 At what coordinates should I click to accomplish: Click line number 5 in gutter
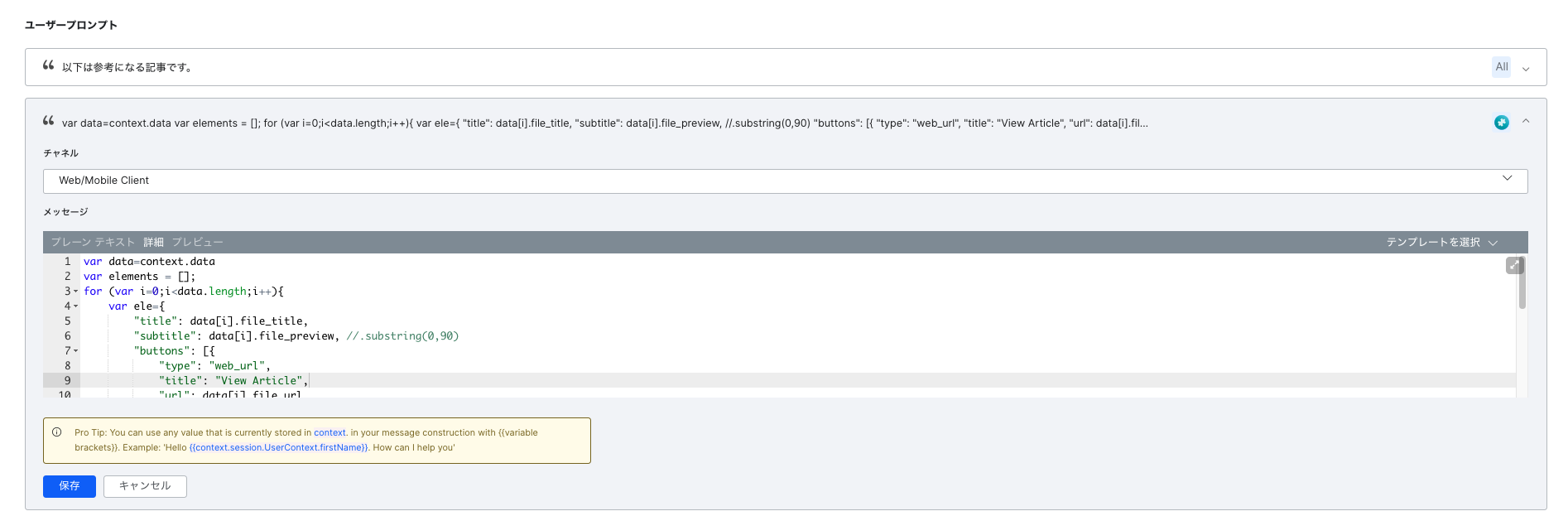[67, 321]
